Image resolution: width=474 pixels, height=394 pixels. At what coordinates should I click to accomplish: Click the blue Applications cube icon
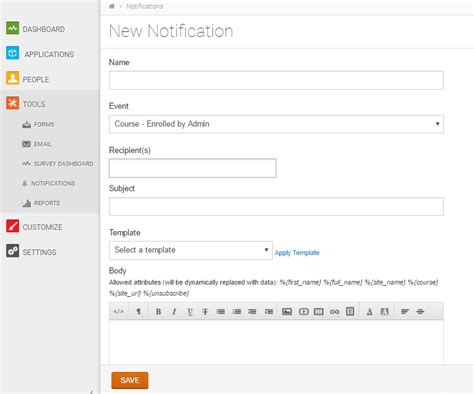[13, 53]
